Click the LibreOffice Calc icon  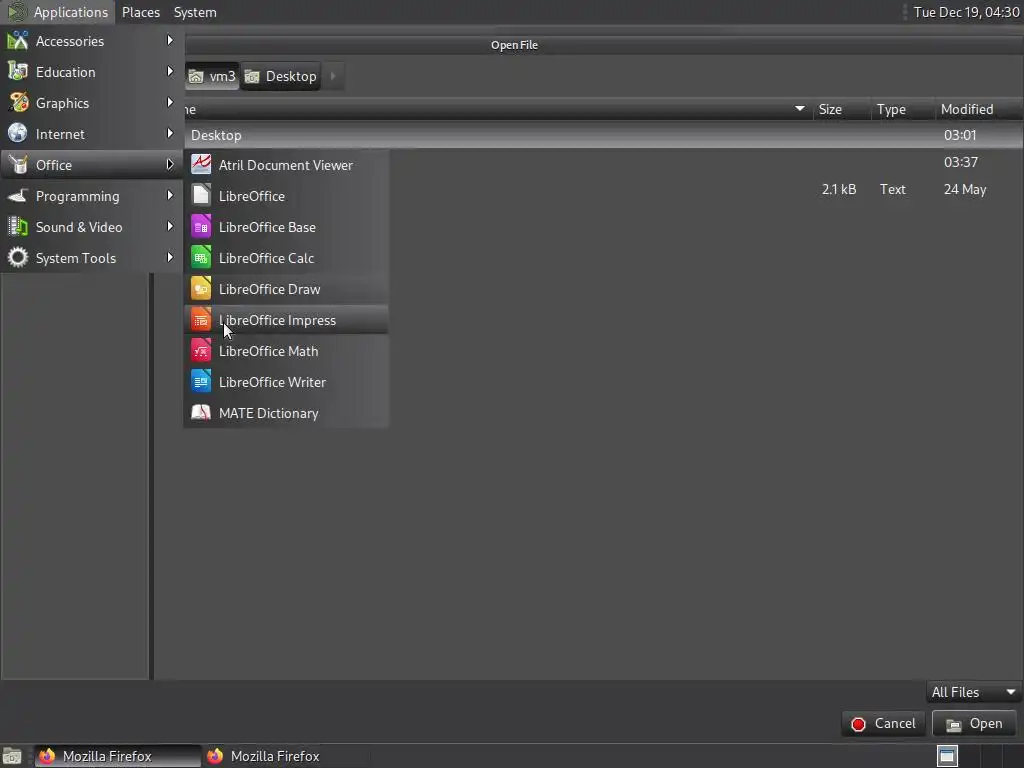(200, 257)
